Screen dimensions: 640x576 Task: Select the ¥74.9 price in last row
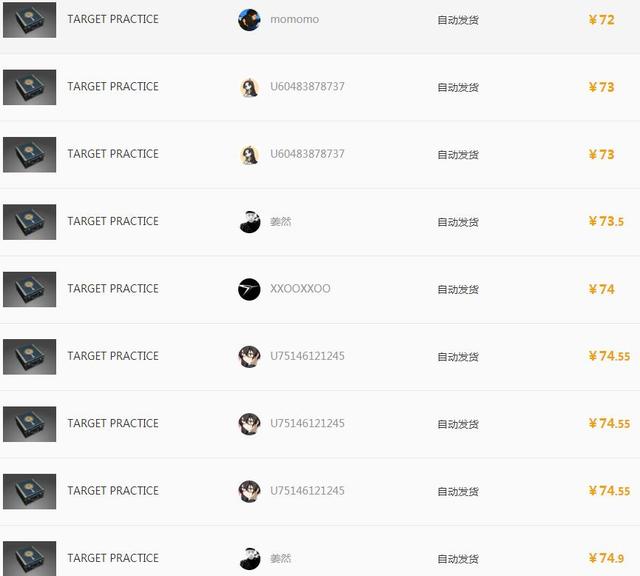click(606, 558)
